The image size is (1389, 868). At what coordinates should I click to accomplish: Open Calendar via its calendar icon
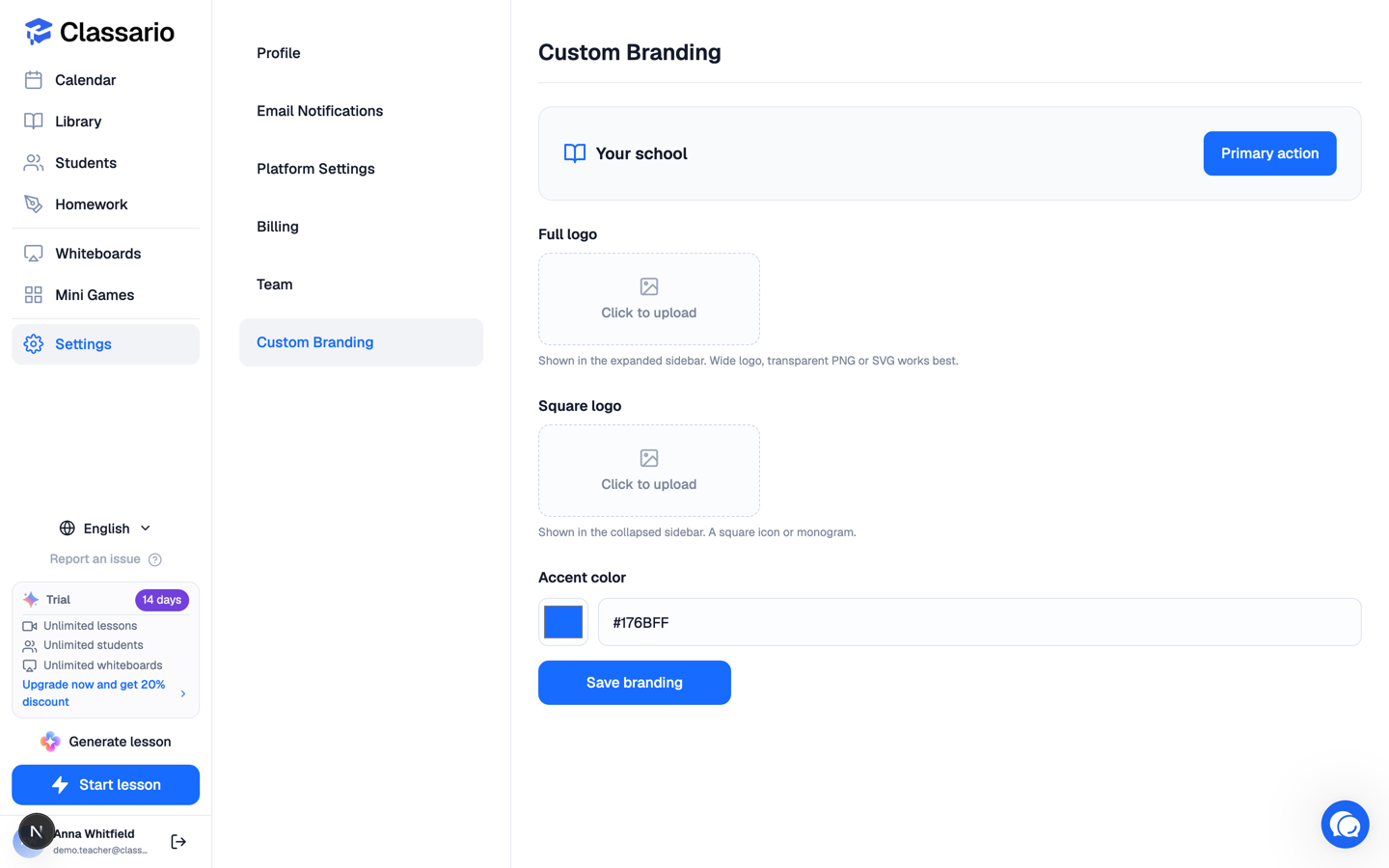pyautogui.click(x=34, y=80)
